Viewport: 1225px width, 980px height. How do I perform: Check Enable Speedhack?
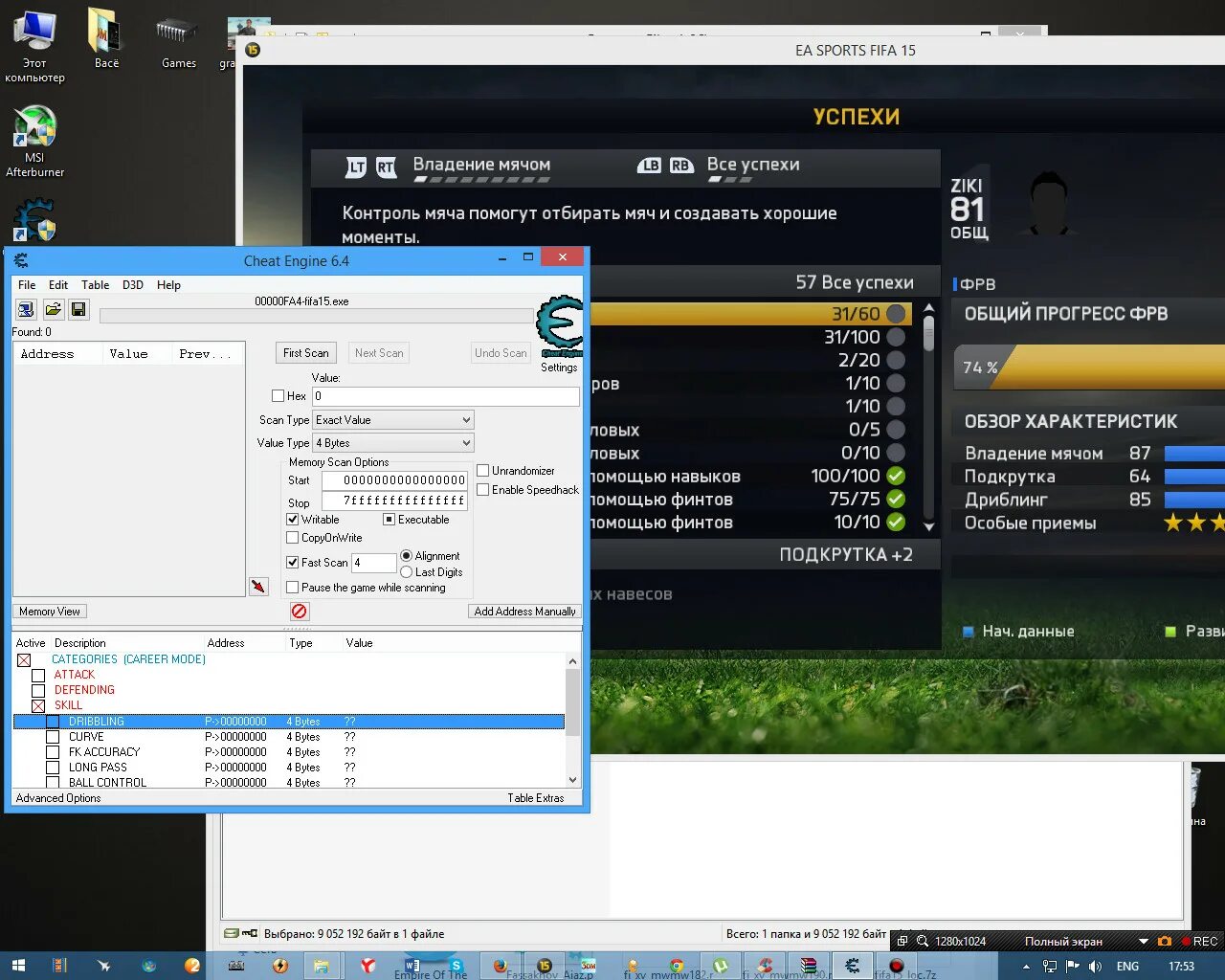pos(483,490)
